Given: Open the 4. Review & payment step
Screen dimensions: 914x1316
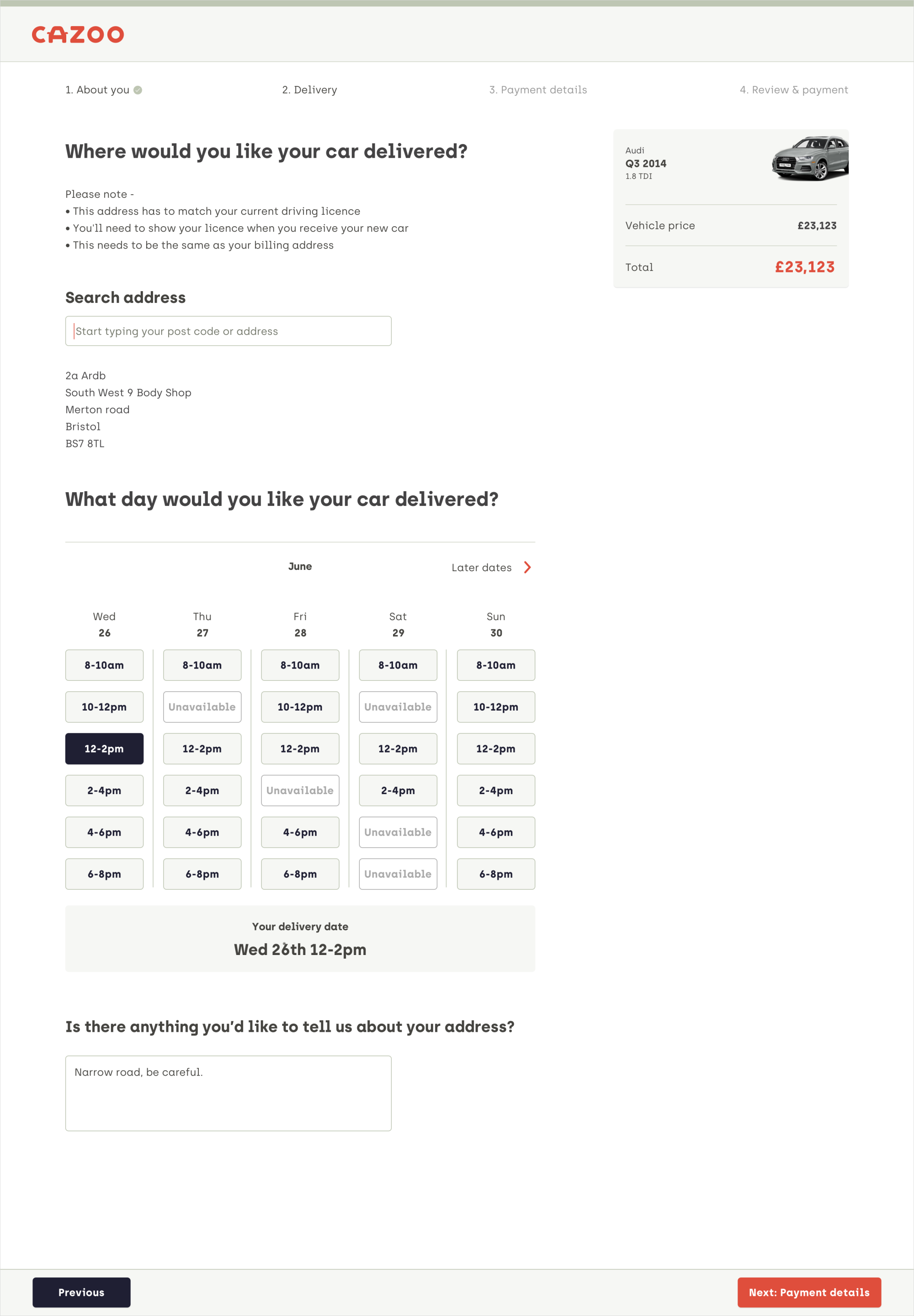Looking at the screenshot, I should [x=794, y=90].
